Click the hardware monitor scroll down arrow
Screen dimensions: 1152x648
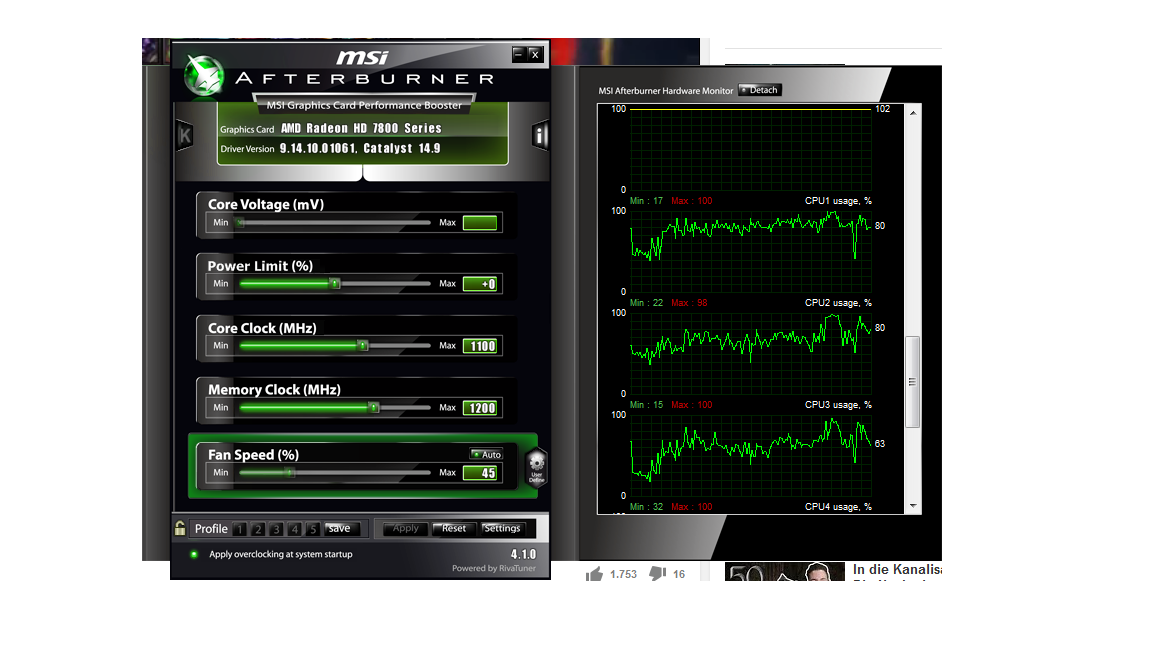[912, 506]
